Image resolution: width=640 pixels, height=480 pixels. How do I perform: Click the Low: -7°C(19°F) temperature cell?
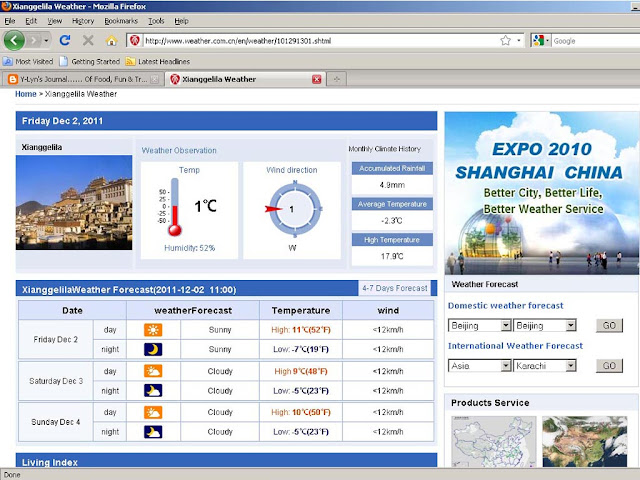301,349
